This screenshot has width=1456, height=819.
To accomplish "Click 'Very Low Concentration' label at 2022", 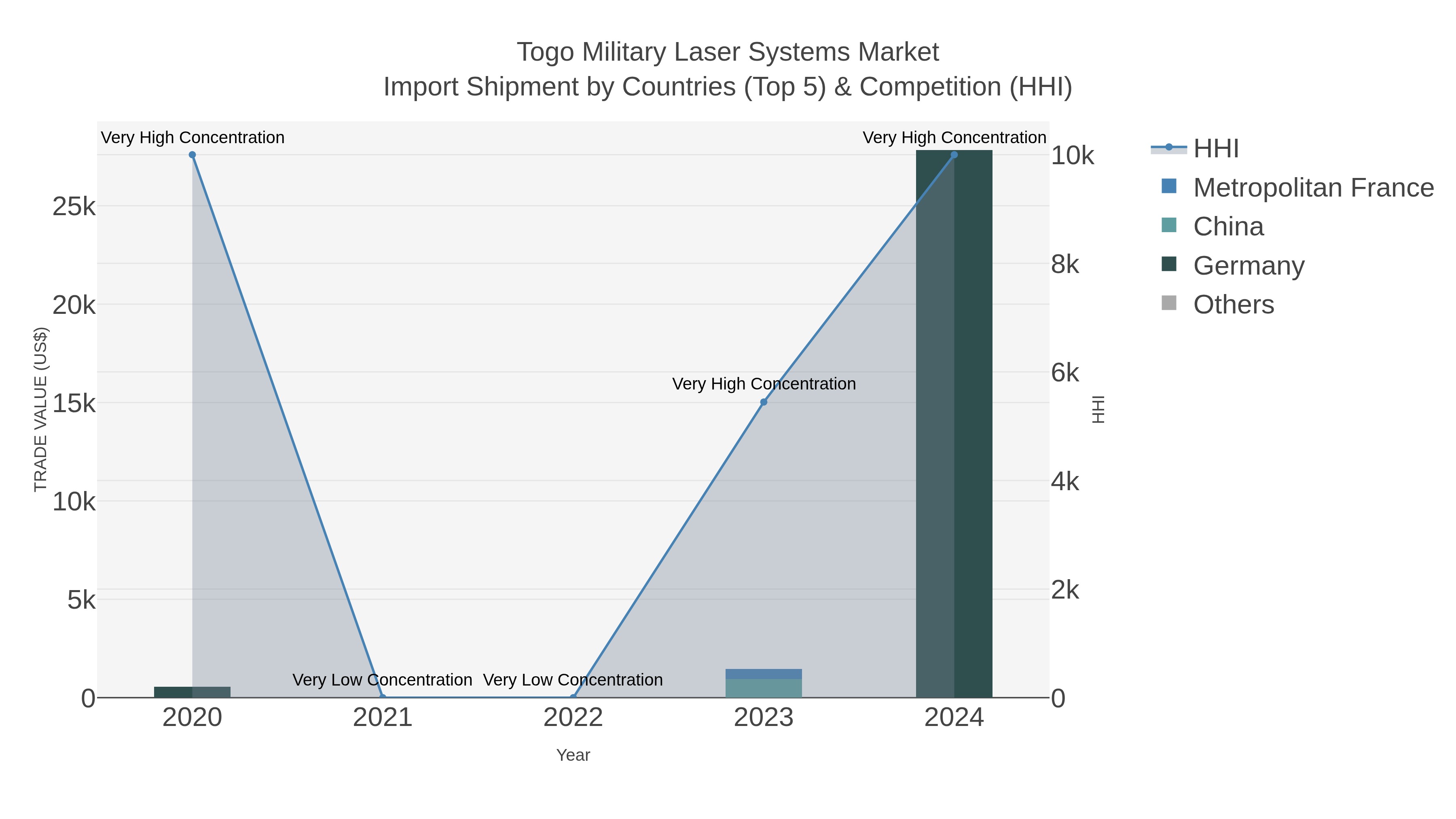I will 573,679.
